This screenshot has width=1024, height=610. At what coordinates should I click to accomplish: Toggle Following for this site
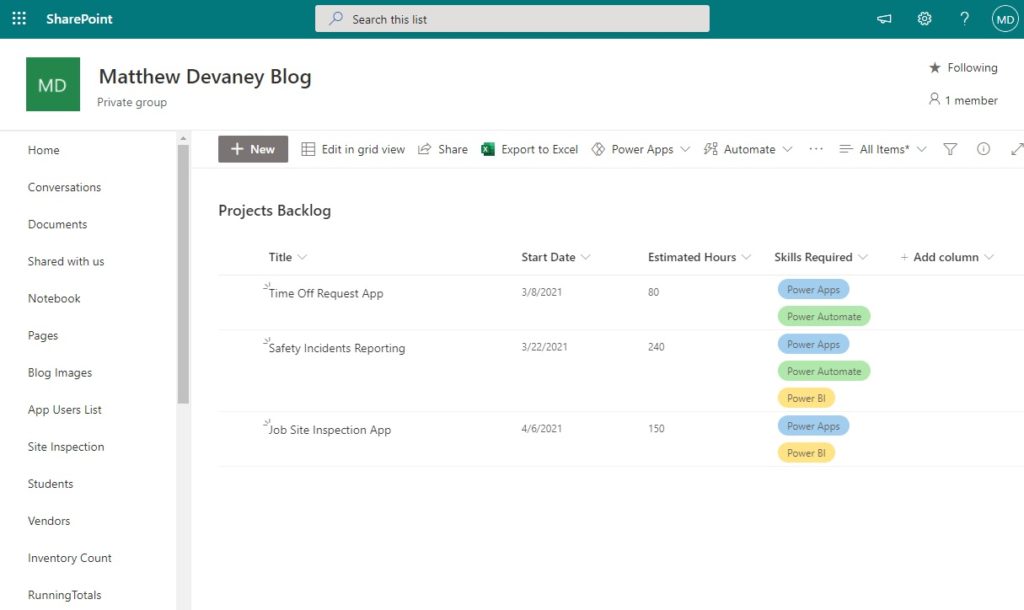pyautogui.click(x=962, y=67)
